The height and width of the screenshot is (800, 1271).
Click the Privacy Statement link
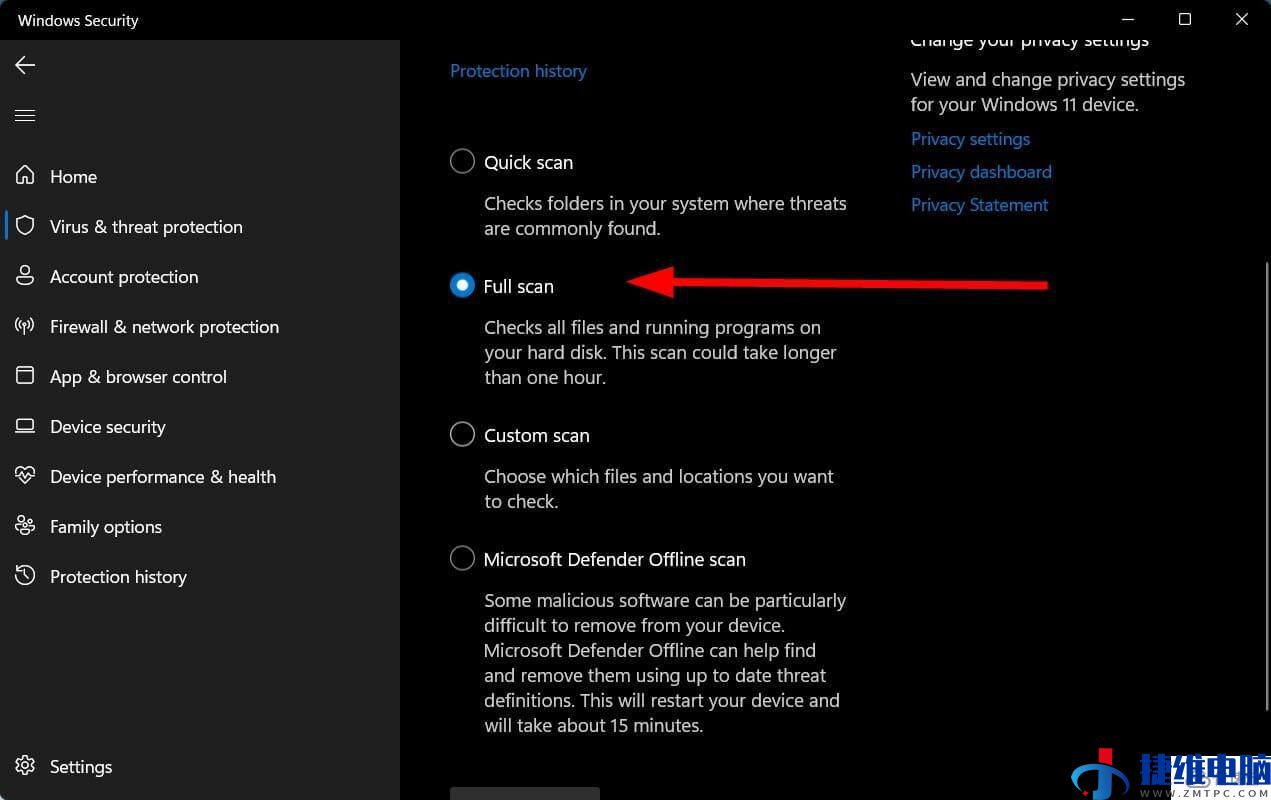click(x=979, y=205)
